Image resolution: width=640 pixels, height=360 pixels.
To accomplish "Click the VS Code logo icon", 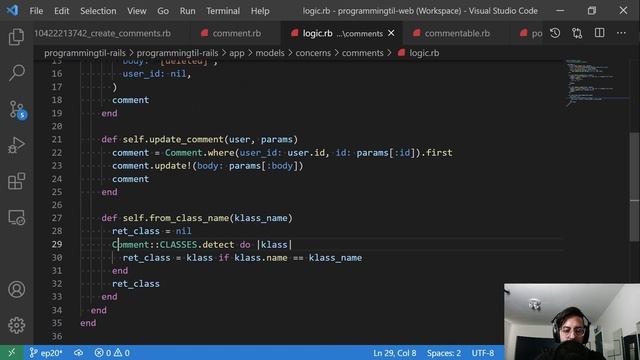I will click(12, 10).
